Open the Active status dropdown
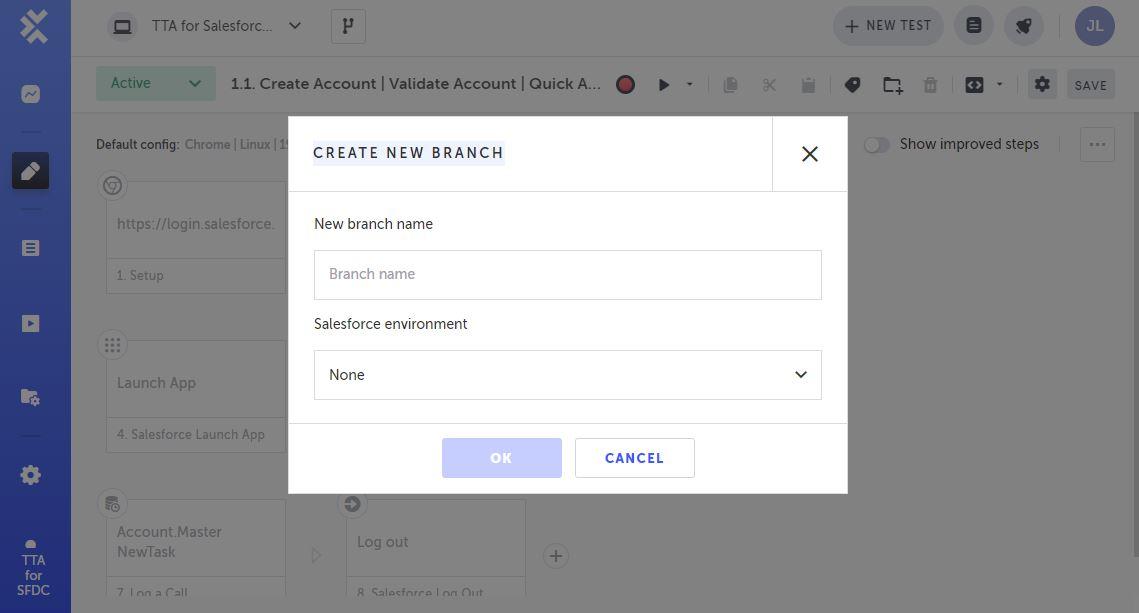1139x613 pixels. [154, 83]
